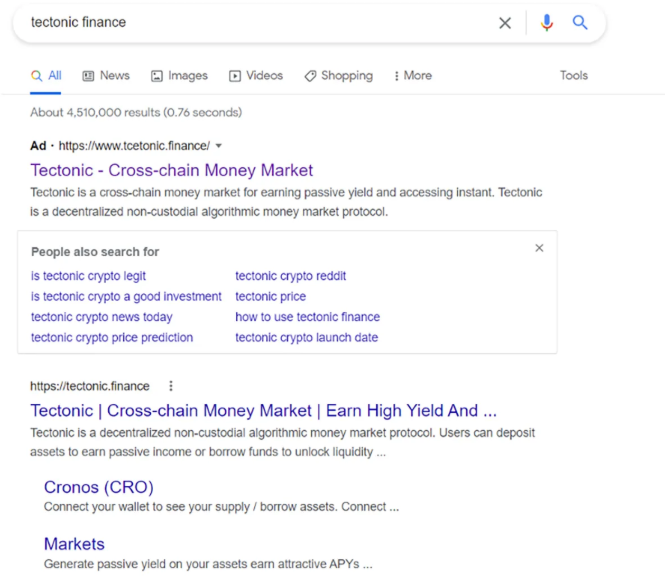Switch to the Shopping tab

click(338, 76)
